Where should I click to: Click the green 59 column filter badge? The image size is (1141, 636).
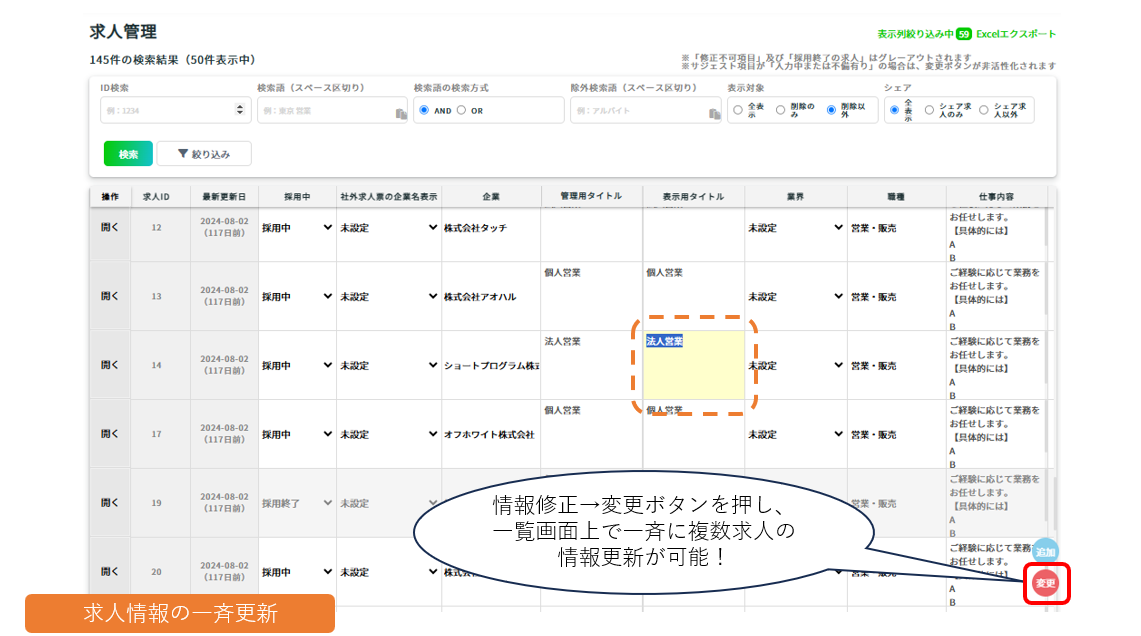963,34
